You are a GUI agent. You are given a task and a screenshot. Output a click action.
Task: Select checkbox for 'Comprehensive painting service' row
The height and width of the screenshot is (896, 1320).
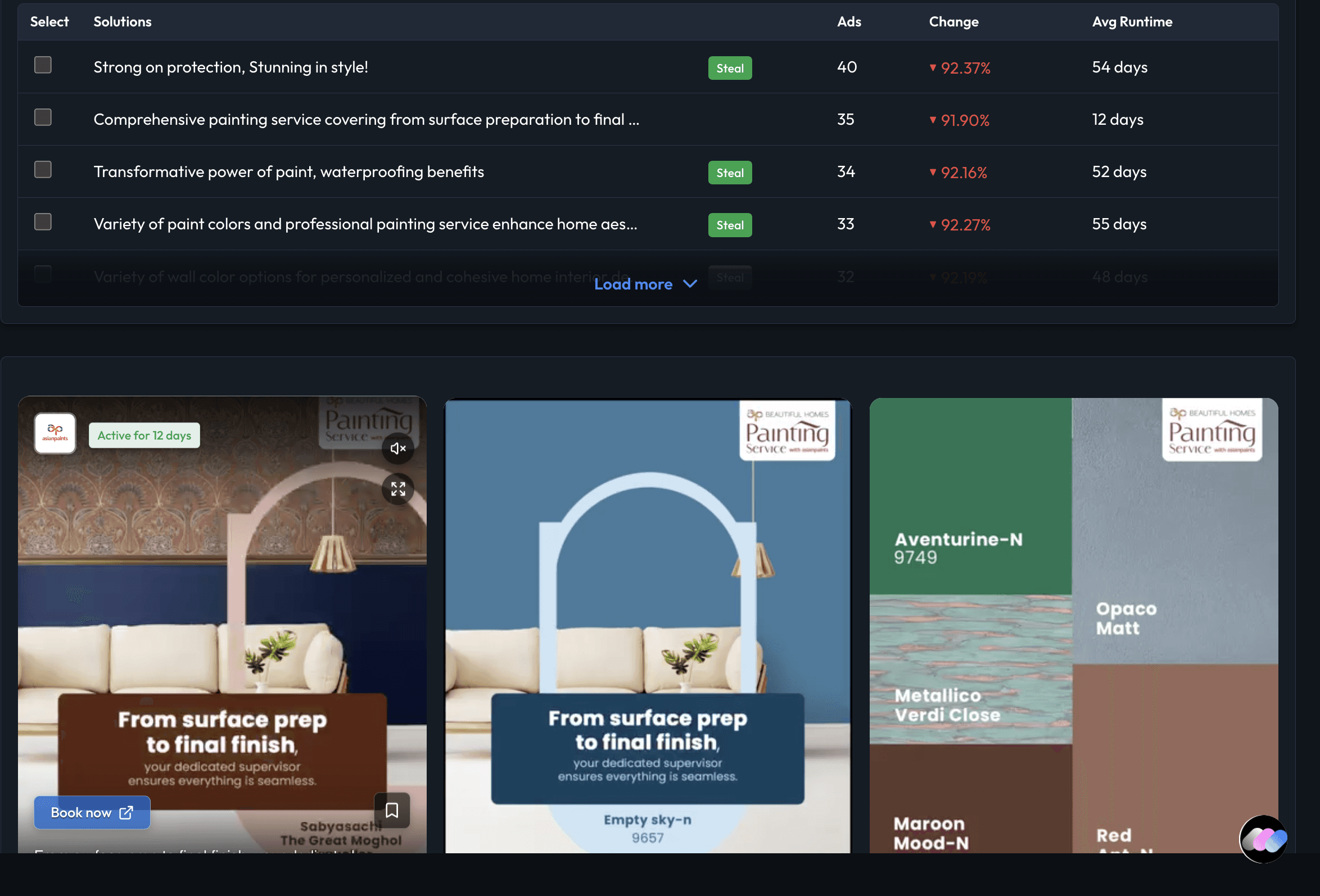43,117
